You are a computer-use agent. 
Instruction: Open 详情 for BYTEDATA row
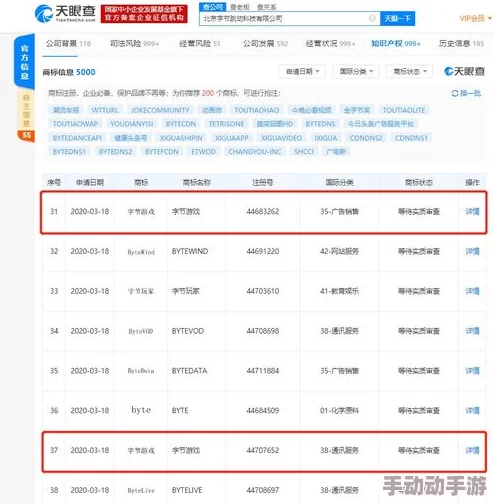pyautogui.click(x=472, y=371)
